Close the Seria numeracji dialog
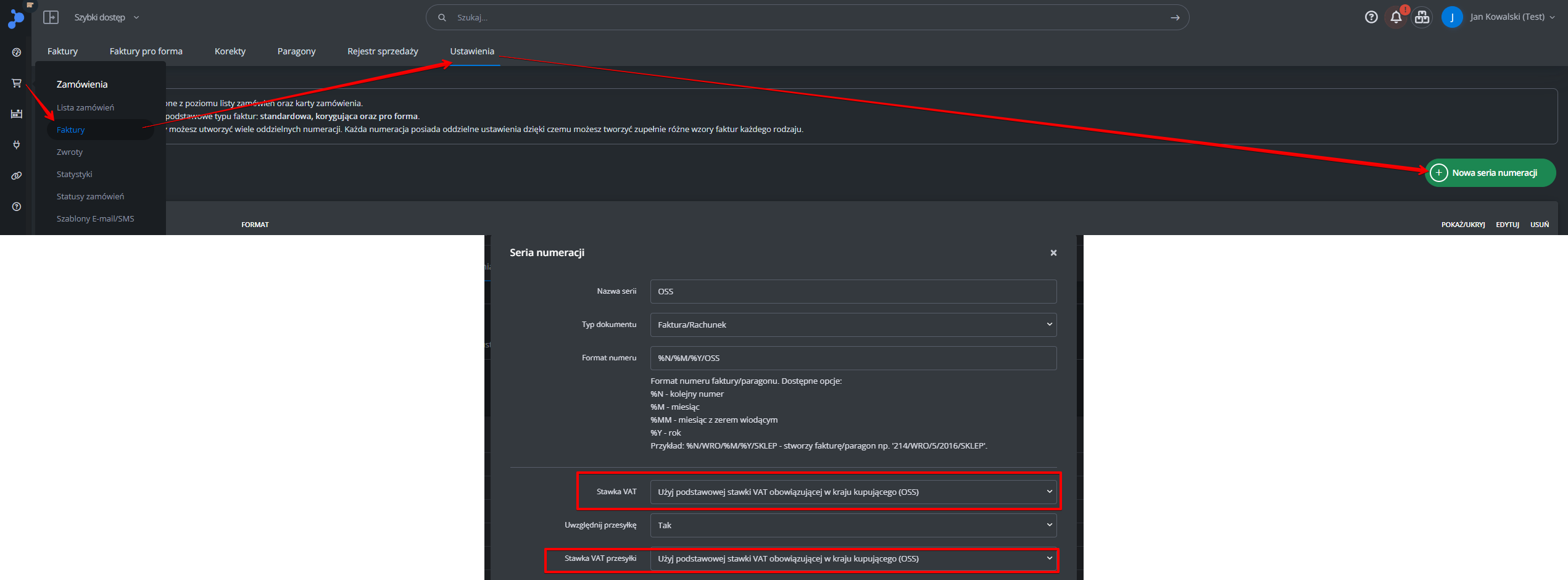 tap(1053, 253)
